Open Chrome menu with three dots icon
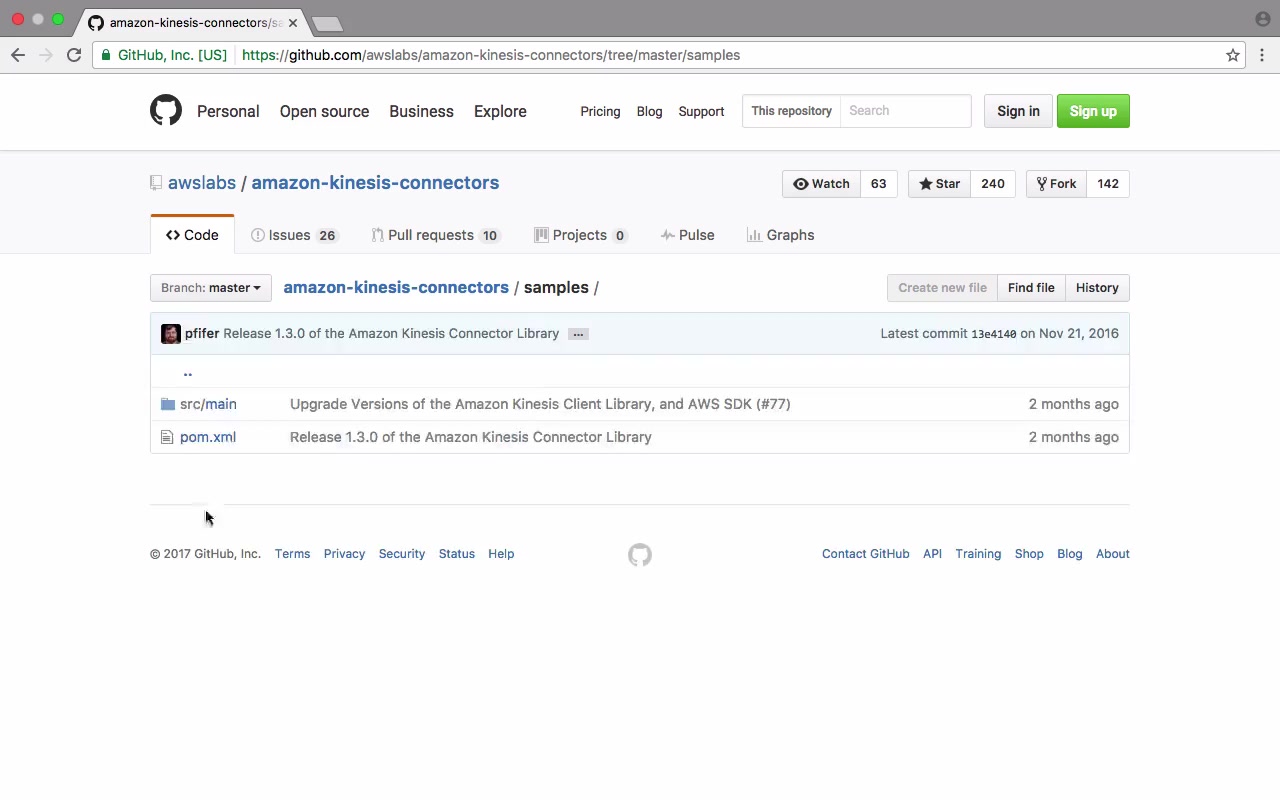The width and height of the screenshot is (1280, 800). pos(1262,55)
